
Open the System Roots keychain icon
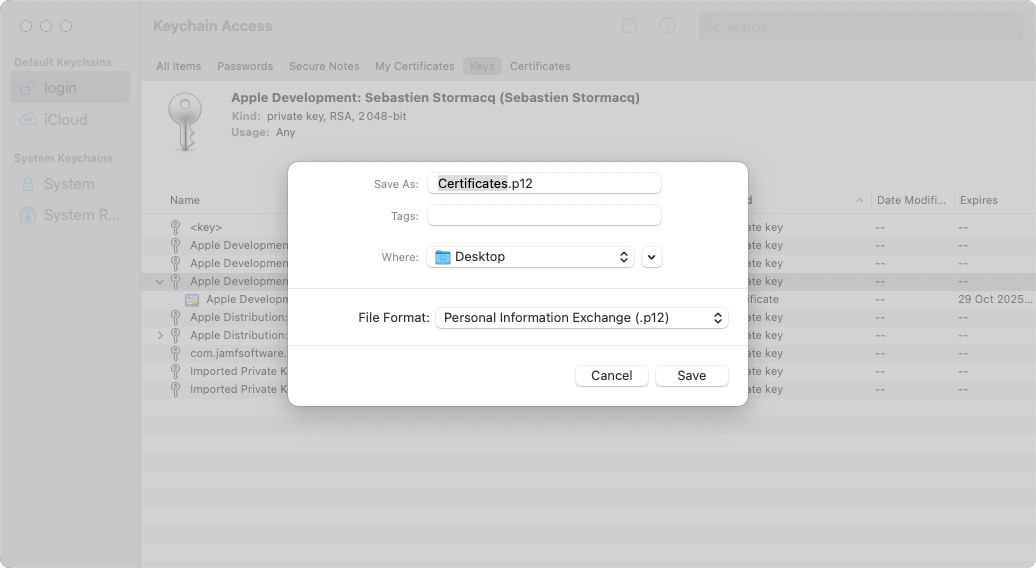(28, 215)
